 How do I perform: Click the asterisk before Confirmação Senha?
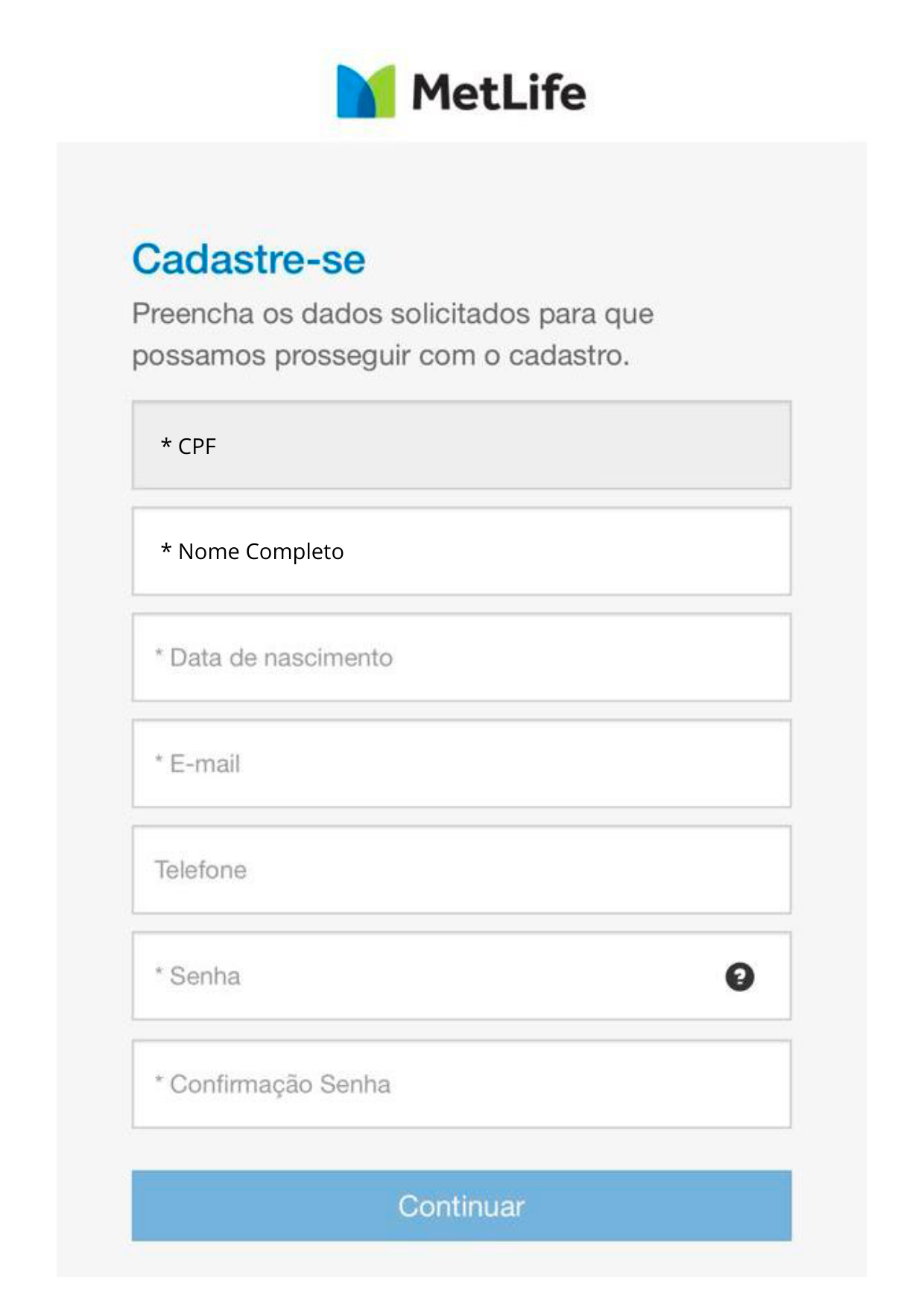159,1080
